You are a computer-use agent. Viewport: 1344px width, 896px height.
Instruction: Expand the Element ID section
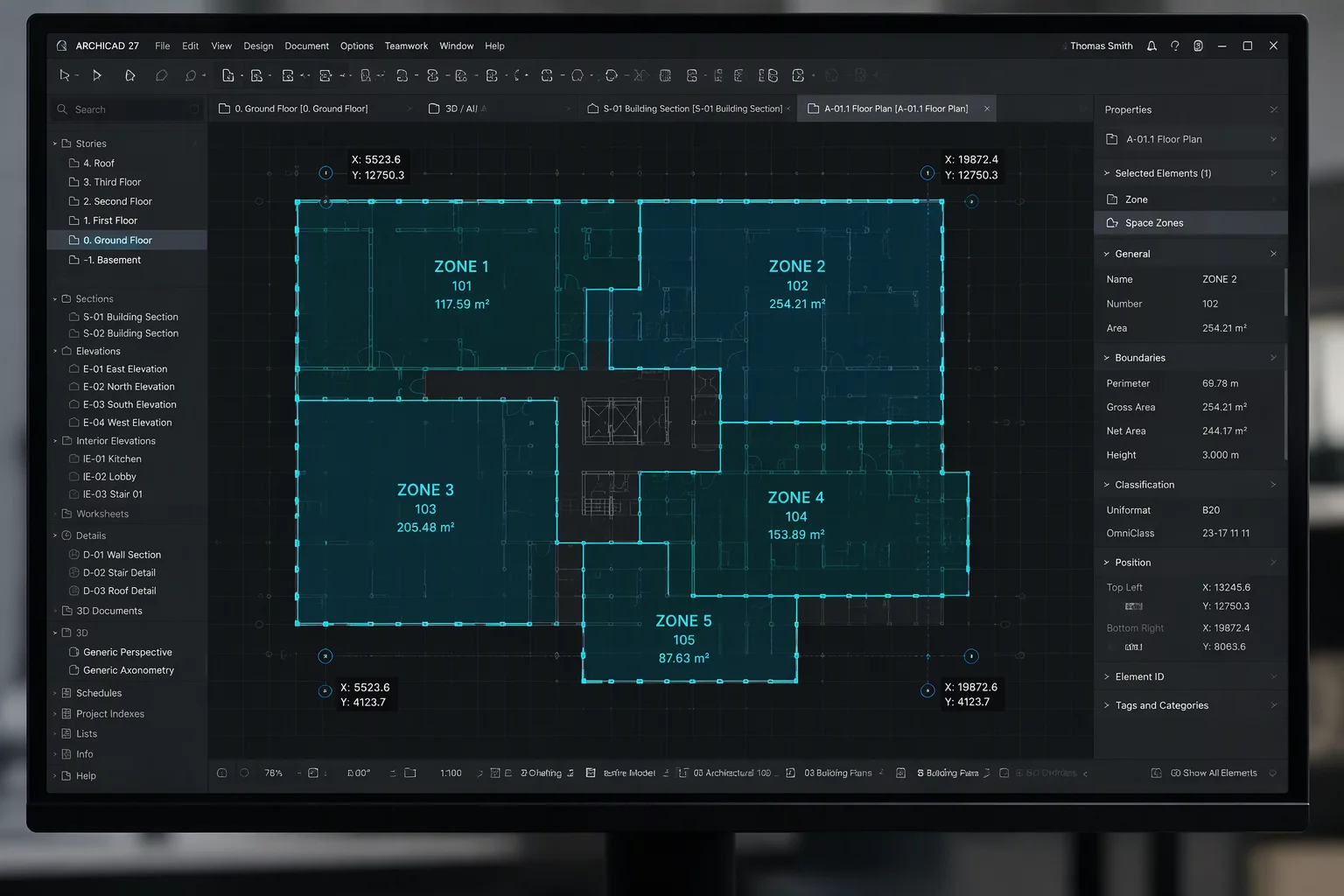[1107, 676]
